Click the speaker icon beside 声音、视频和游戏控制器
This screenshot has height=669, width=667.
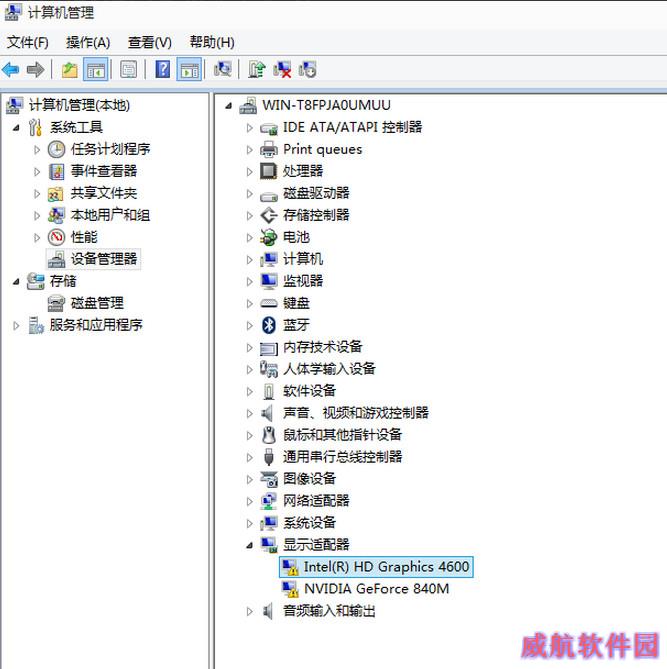(268, 413)
